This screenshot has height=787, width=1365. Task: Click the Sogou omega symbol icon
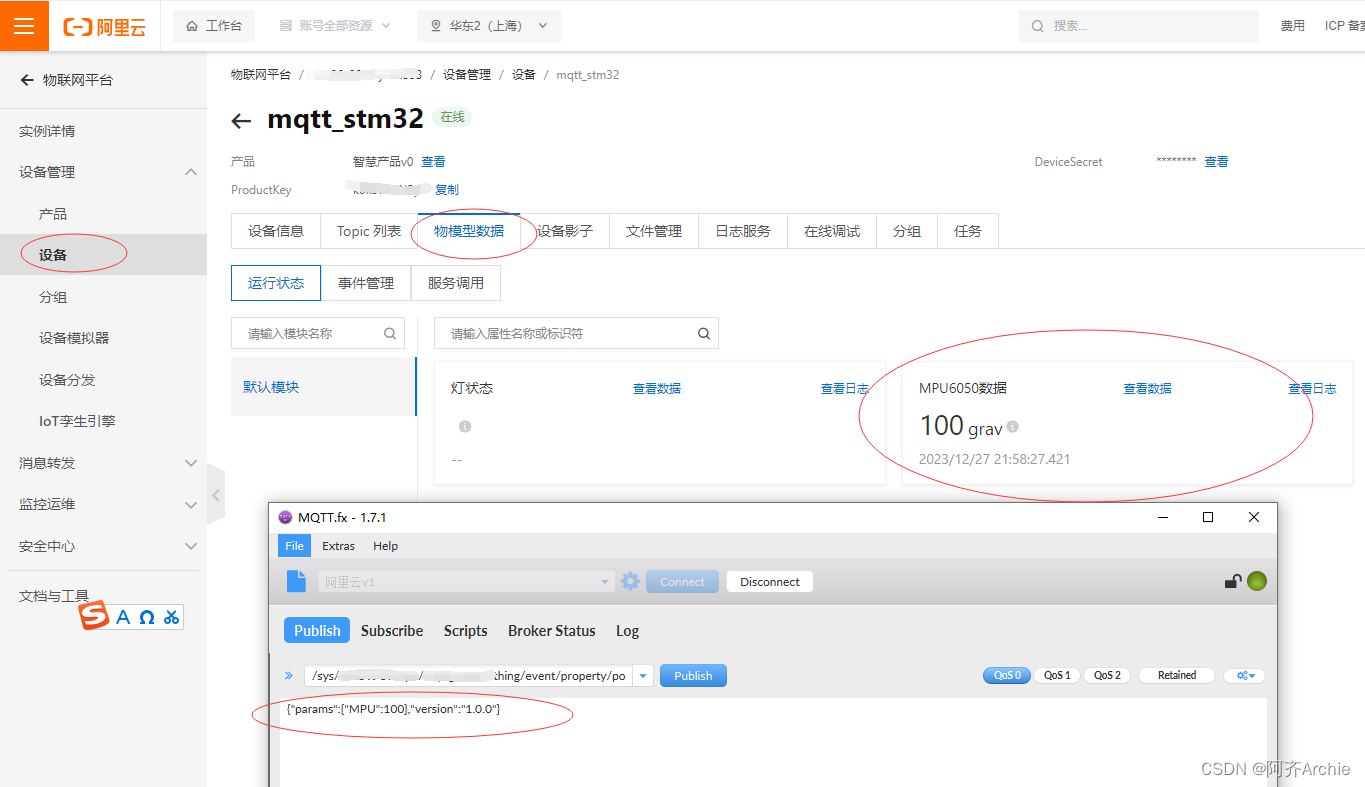pos(147,617)
